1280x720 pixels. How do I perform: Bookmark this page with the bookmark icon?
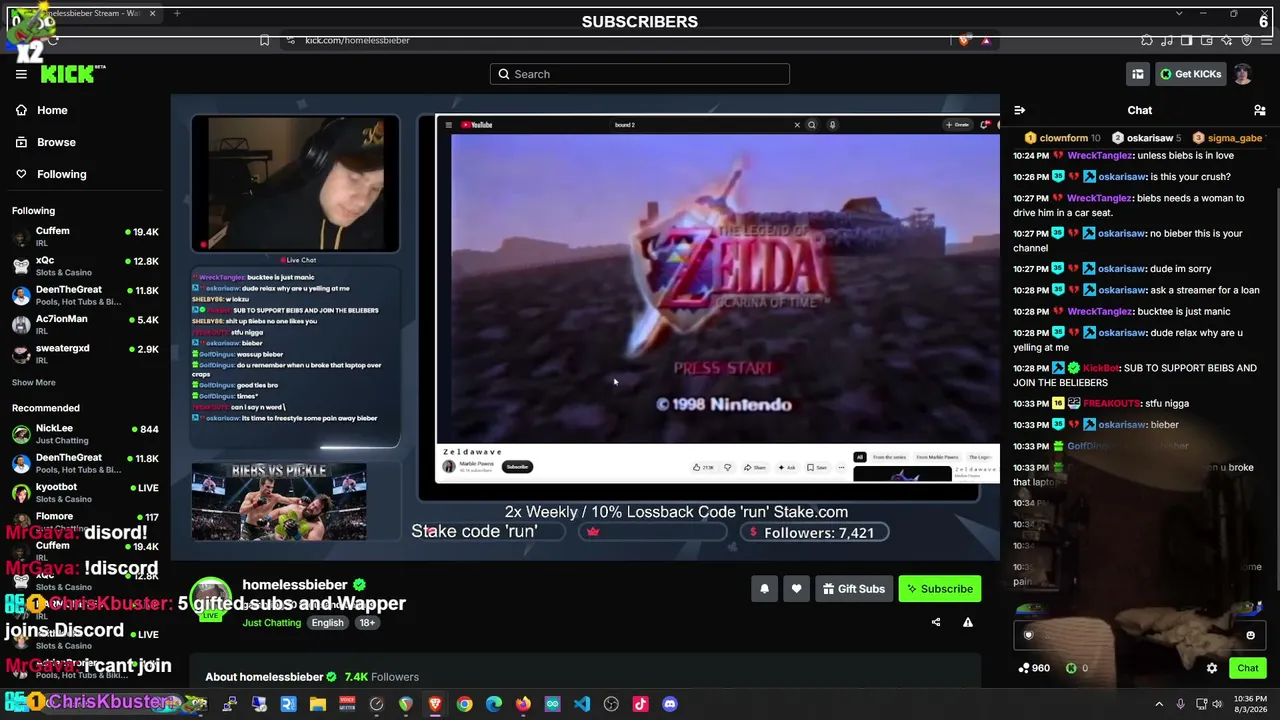(x=264, y=40)
